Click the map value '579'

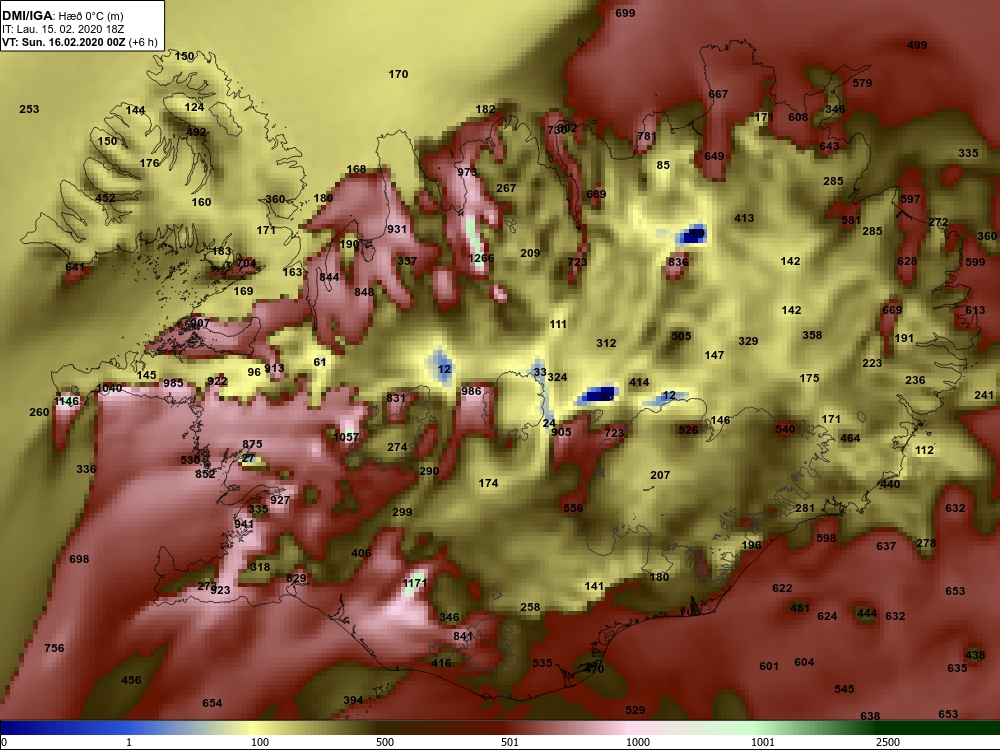862,83
